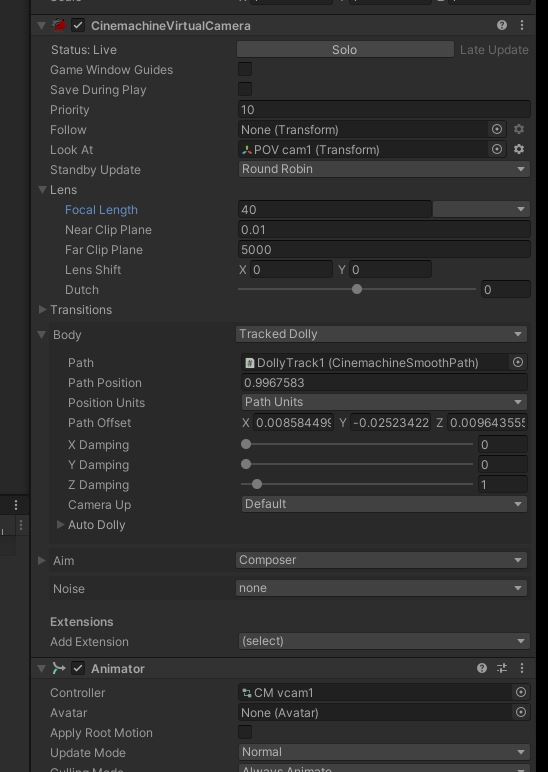Disable the CinemachineVirtualCamera component checkbox
The height and width of the screenshot is (772, 548).
click(x=78, y=25)
